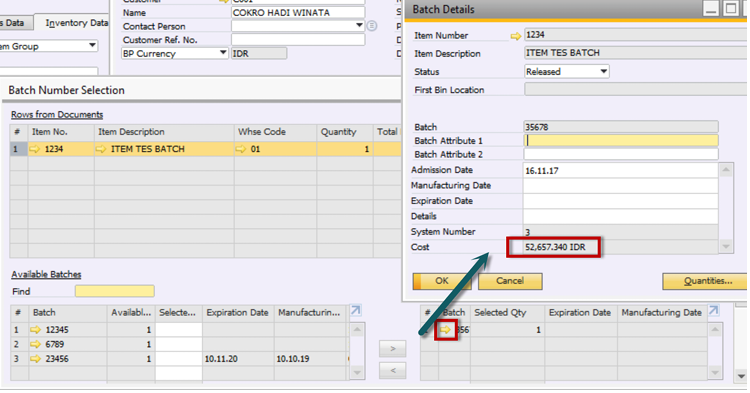Open Item Group dropdown arrow
This screenshot has width=750, height=393.
pos(92,46)
